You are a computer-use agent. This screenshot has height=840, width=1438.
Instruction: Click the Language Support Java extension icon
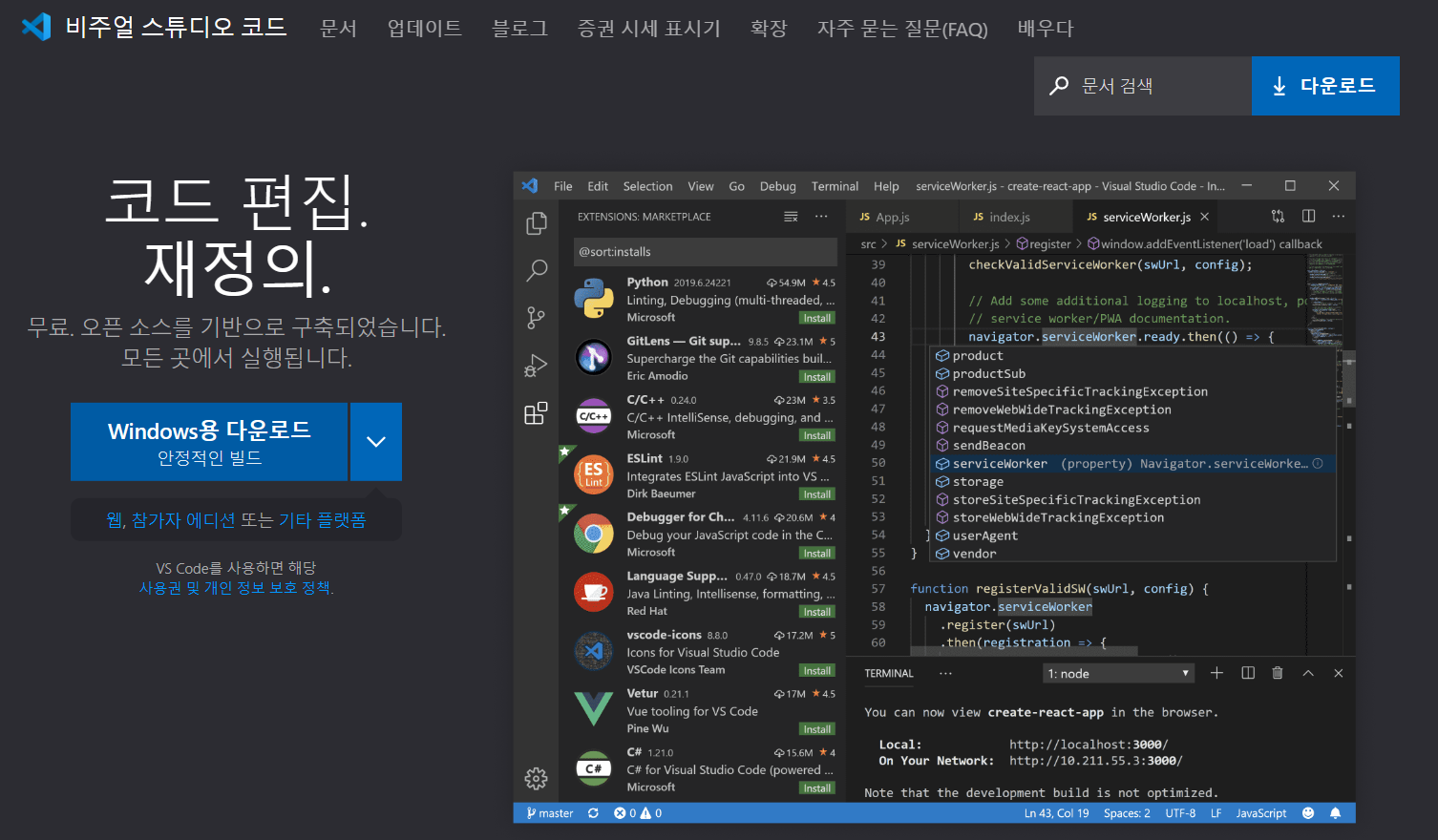click(x=594, y=592)
